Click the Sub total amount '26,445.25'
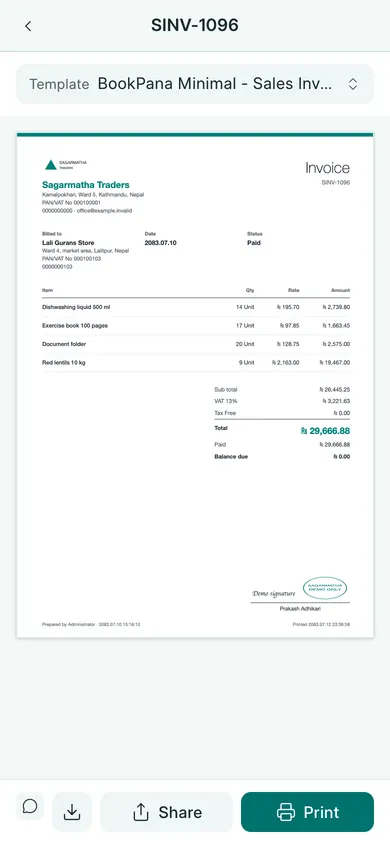 click(335, 389)
